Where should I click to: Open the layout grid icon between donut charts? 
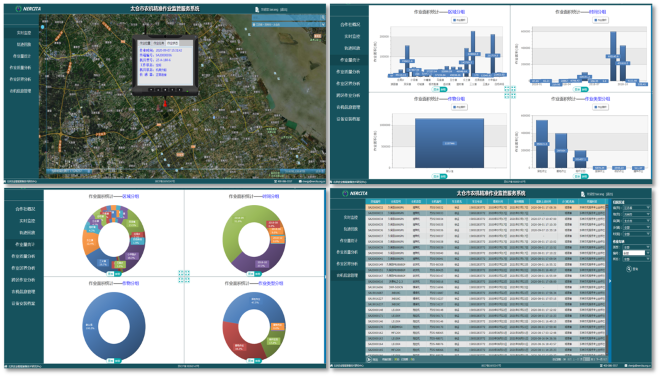[184, 277]
